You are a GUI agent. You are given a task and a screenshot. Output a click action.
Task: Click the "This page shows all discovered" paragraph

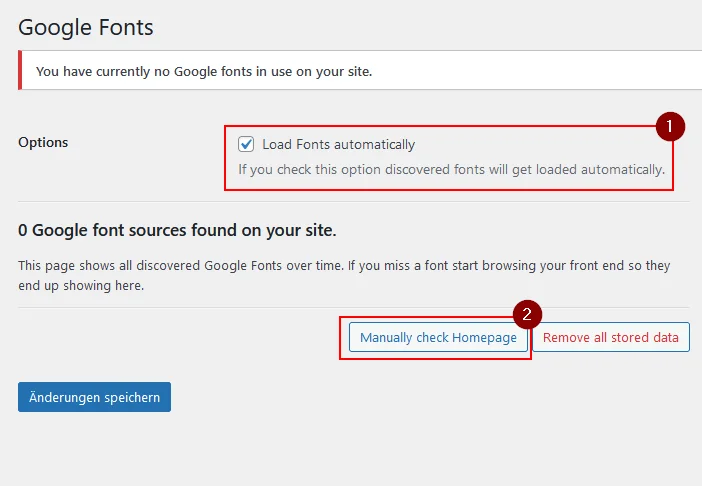coord(344,275)
